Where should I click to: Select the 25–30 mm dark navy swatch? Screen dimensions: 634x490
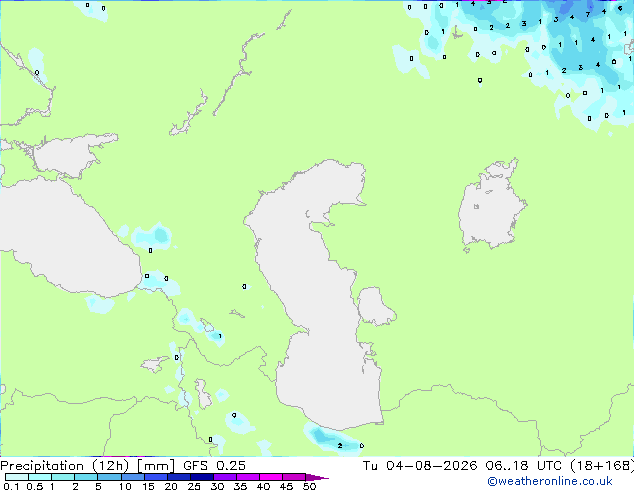point(202,477)
